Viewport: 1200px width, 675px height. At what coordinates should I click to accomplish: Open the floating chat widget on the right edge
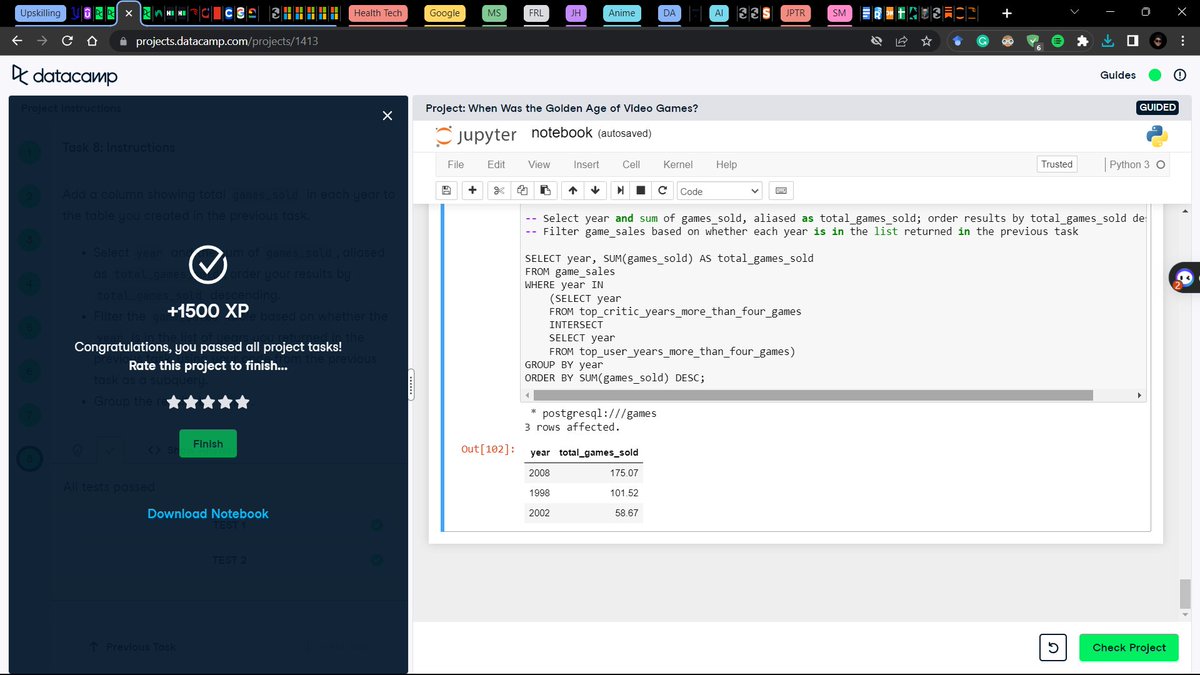click(x=1184, y=278)
